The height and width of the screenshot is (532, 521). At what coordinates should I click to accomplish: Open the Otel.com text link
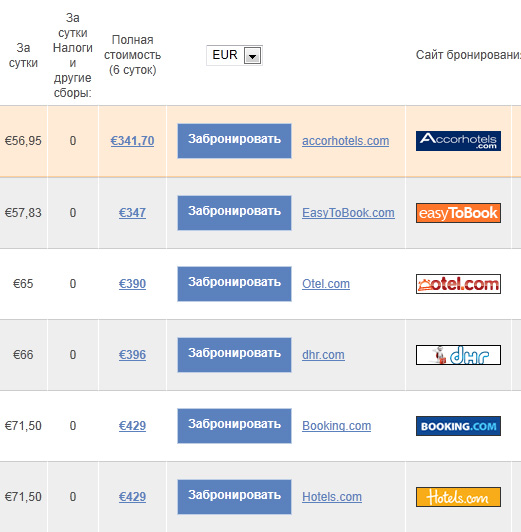(326, 284)
